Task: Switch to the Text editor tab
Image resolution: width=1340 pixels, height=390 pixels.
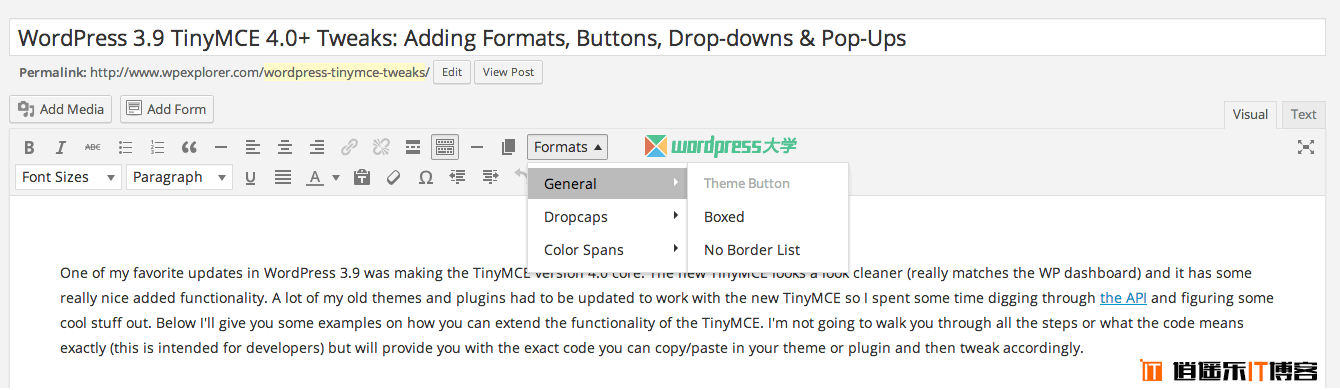Action: (x=1304, y=115)
